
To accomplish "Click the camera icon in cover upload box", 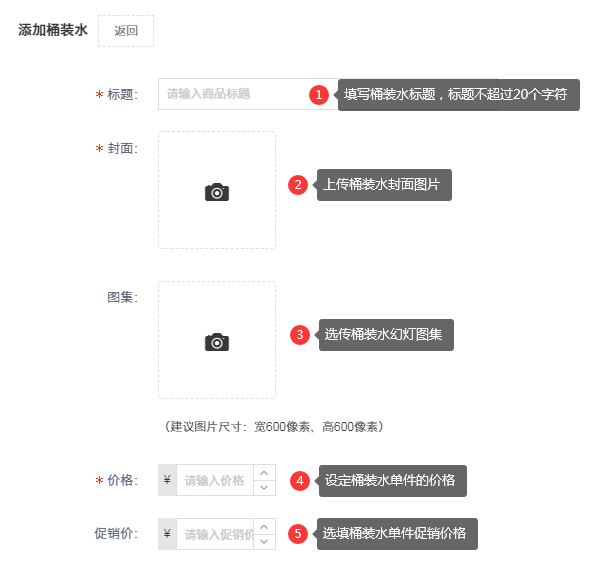I will tap(217, 192).
